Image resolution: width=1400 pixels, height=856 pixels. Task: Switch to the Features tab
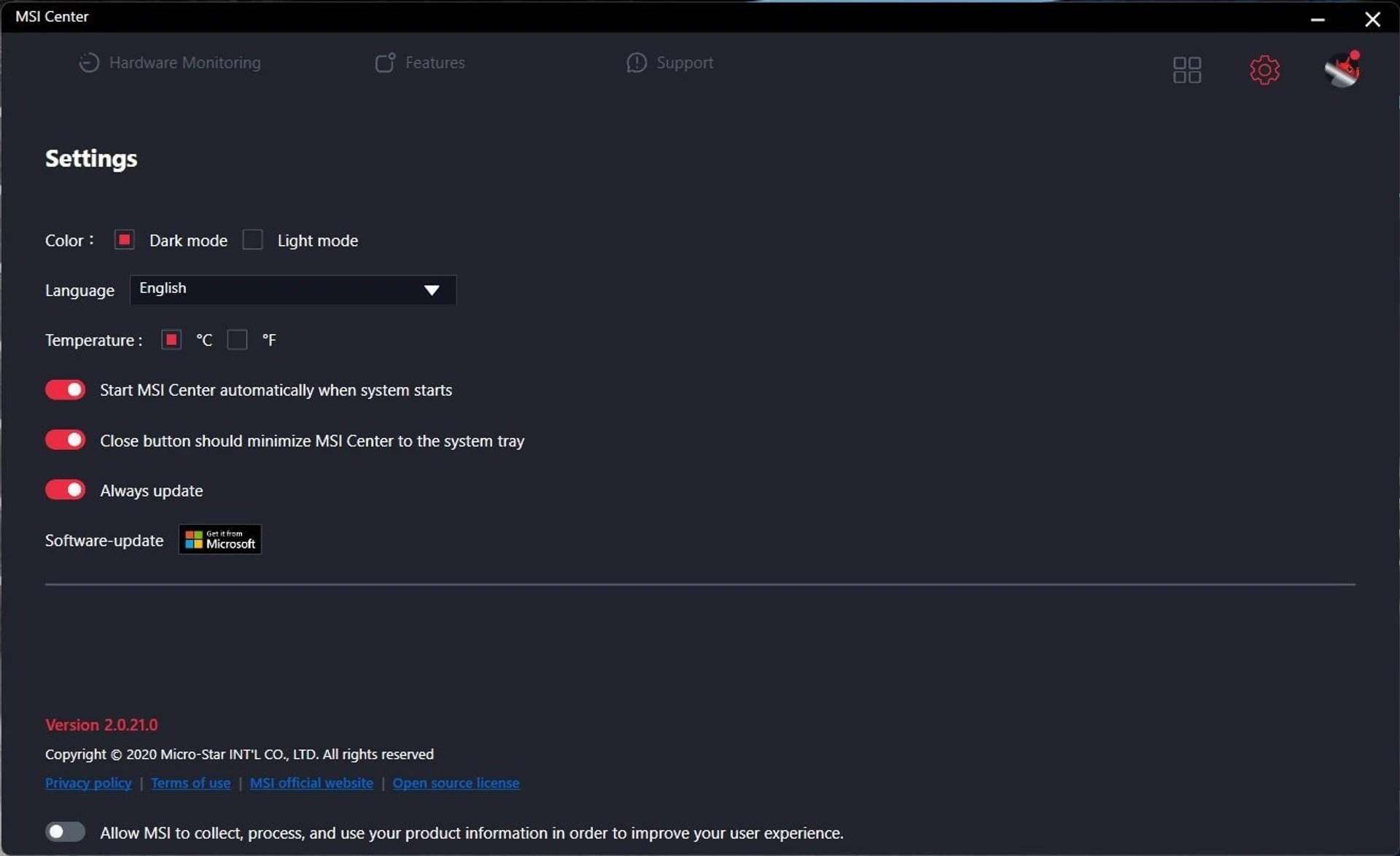[x=420, y=63]
